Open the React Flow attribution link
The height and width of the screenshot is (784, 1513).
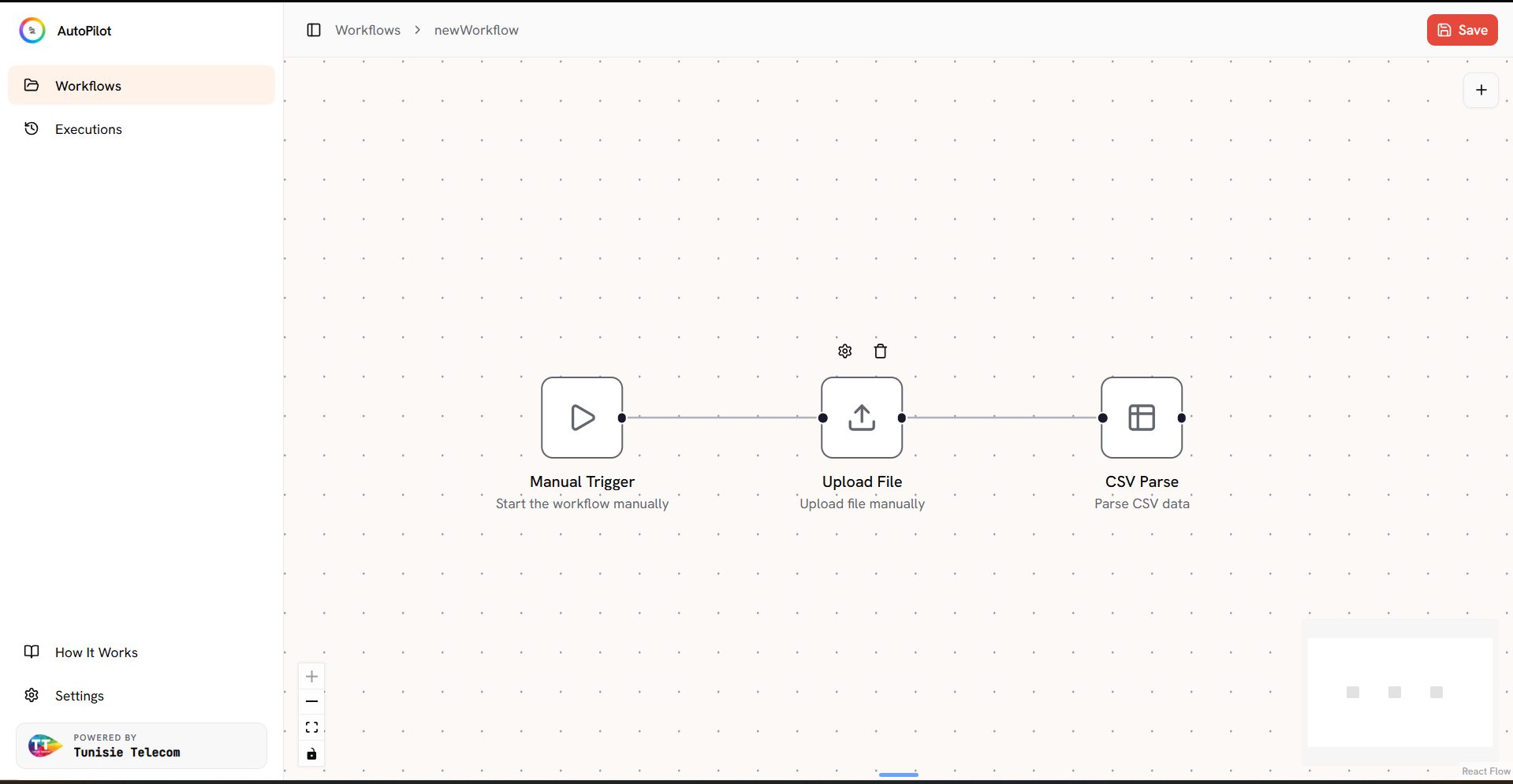click(x=1486, y=771)
